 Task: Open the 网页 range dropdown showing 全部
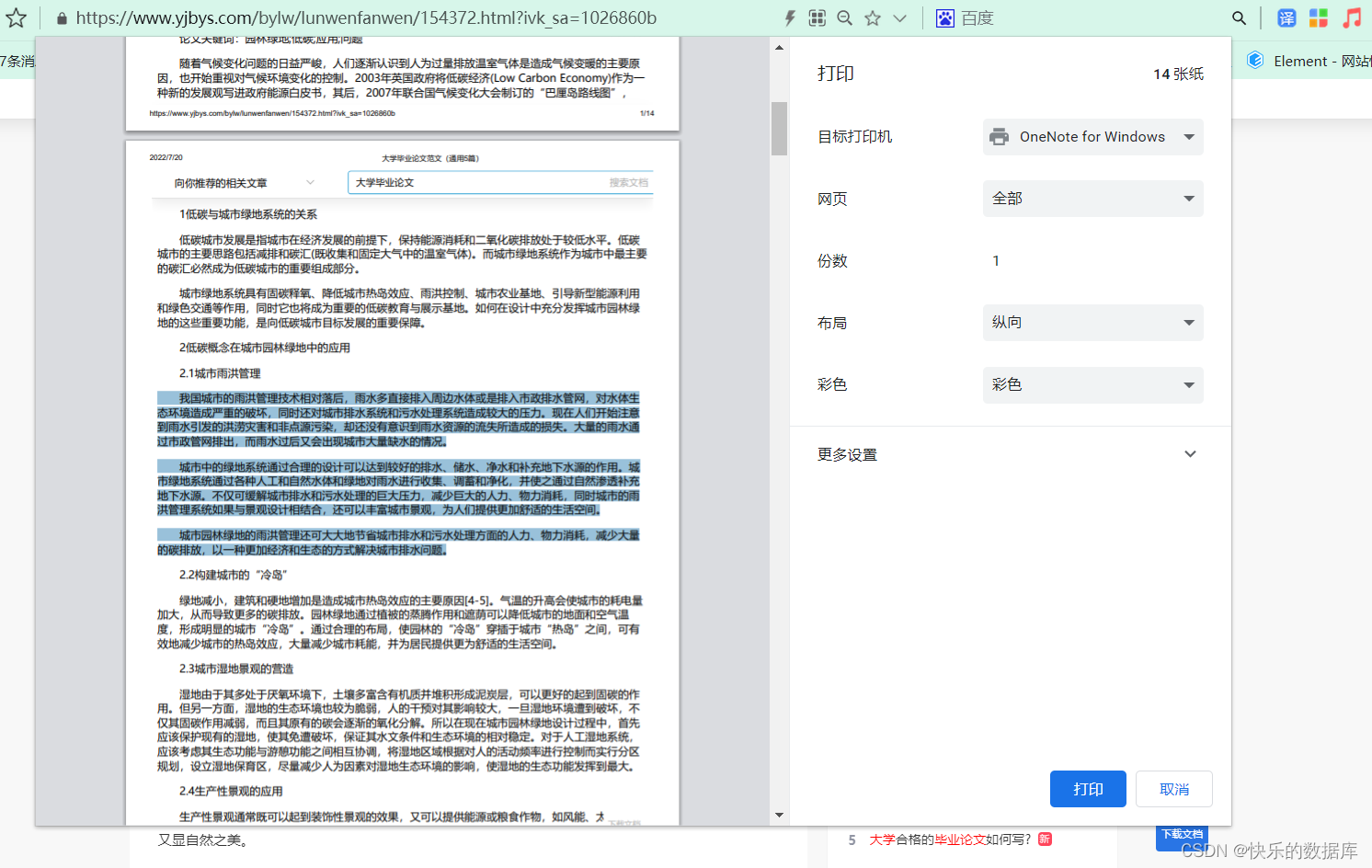coord(1092,198)
